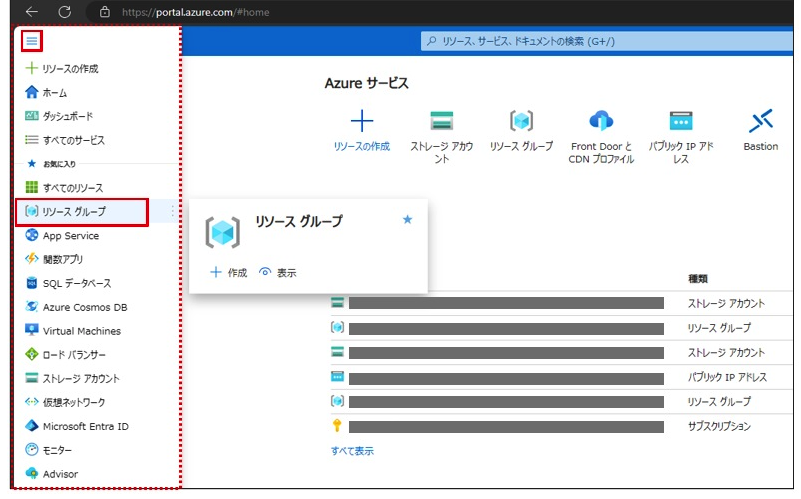Click リソースの作成 plus icon in Azure services
The image size is (801, 499).
362,121
